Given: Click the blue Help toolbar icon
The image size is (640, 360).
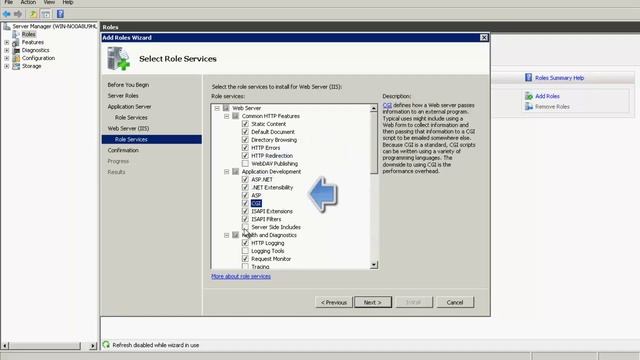Looking at the screenshot, I should pos(60,14).
